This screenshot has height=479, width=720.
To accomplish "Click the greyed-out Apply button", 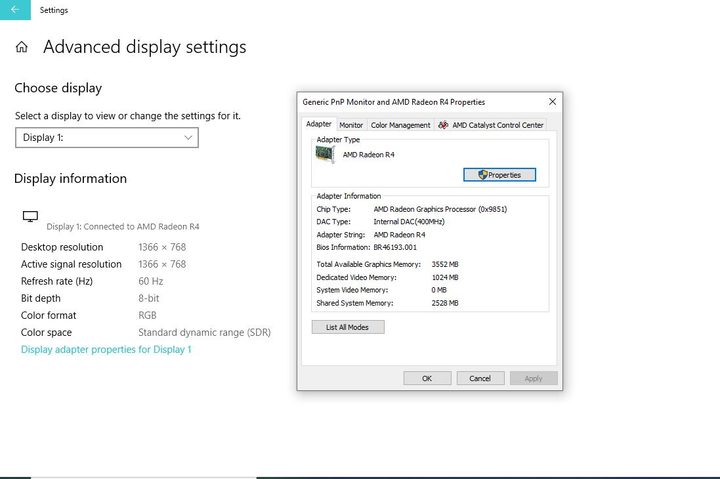I will click(534, 378).
